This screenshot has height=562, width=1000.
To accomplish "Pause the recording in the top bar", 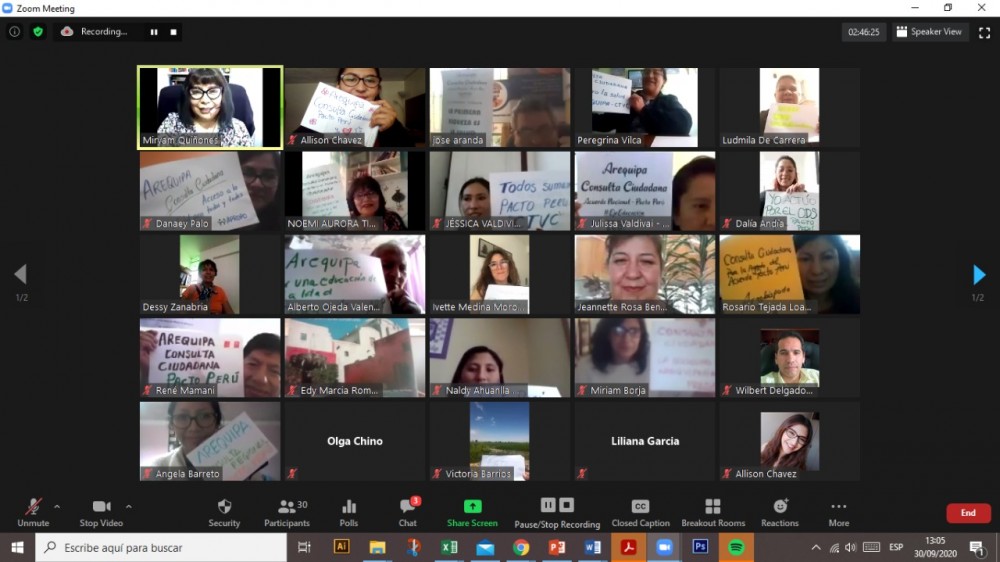I will (x=154, y=32).
